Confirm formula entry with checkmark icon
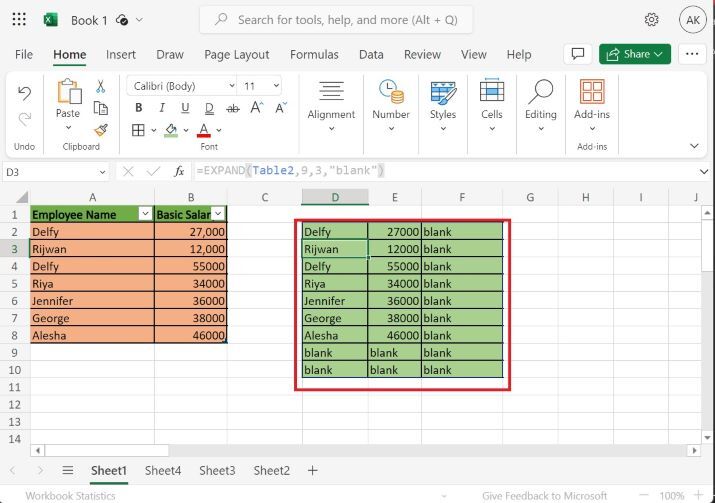The image size is (715, 503). pos(153,171)
